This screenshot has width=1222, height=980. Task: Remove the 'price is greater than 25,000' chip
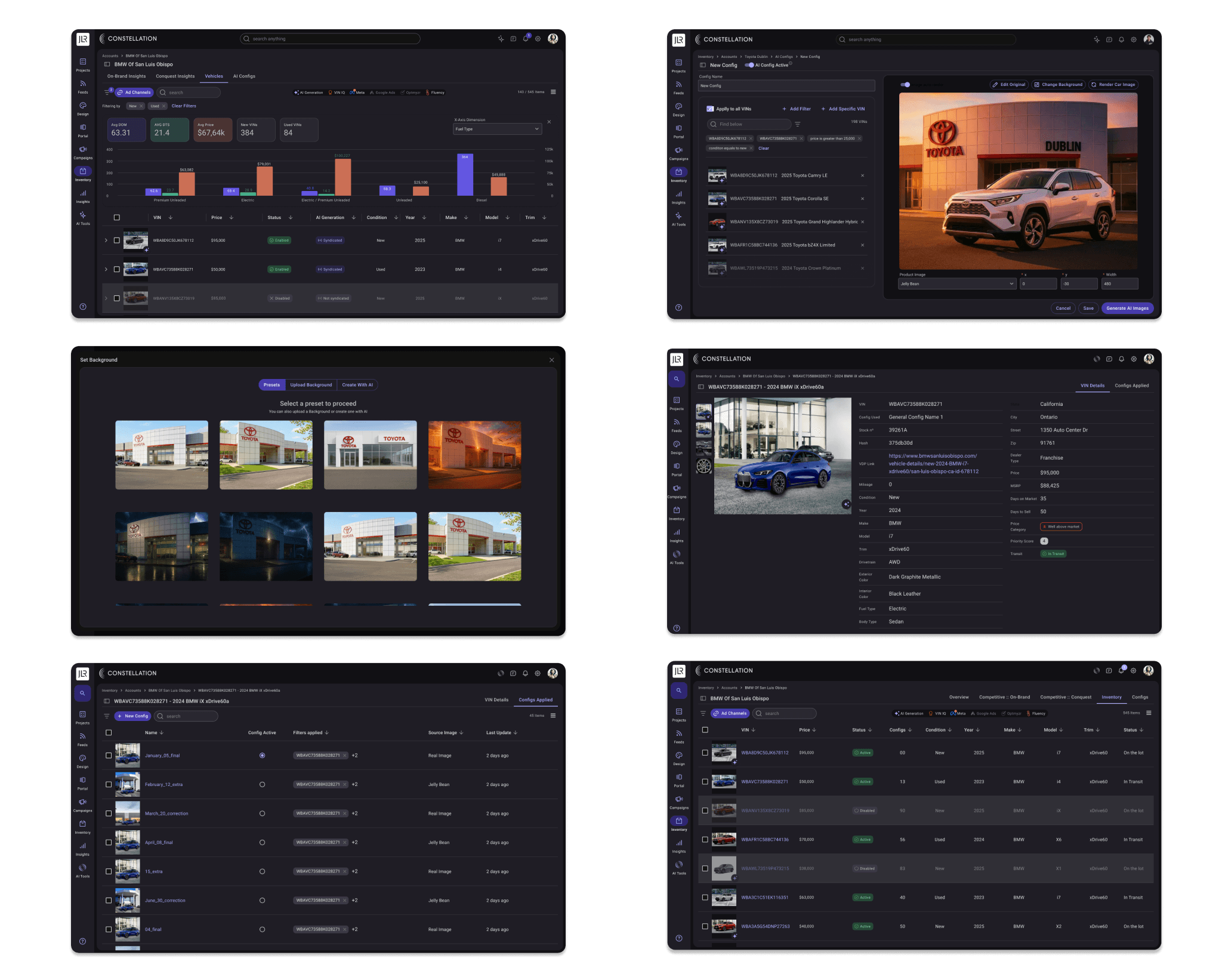tap(859, 138)
